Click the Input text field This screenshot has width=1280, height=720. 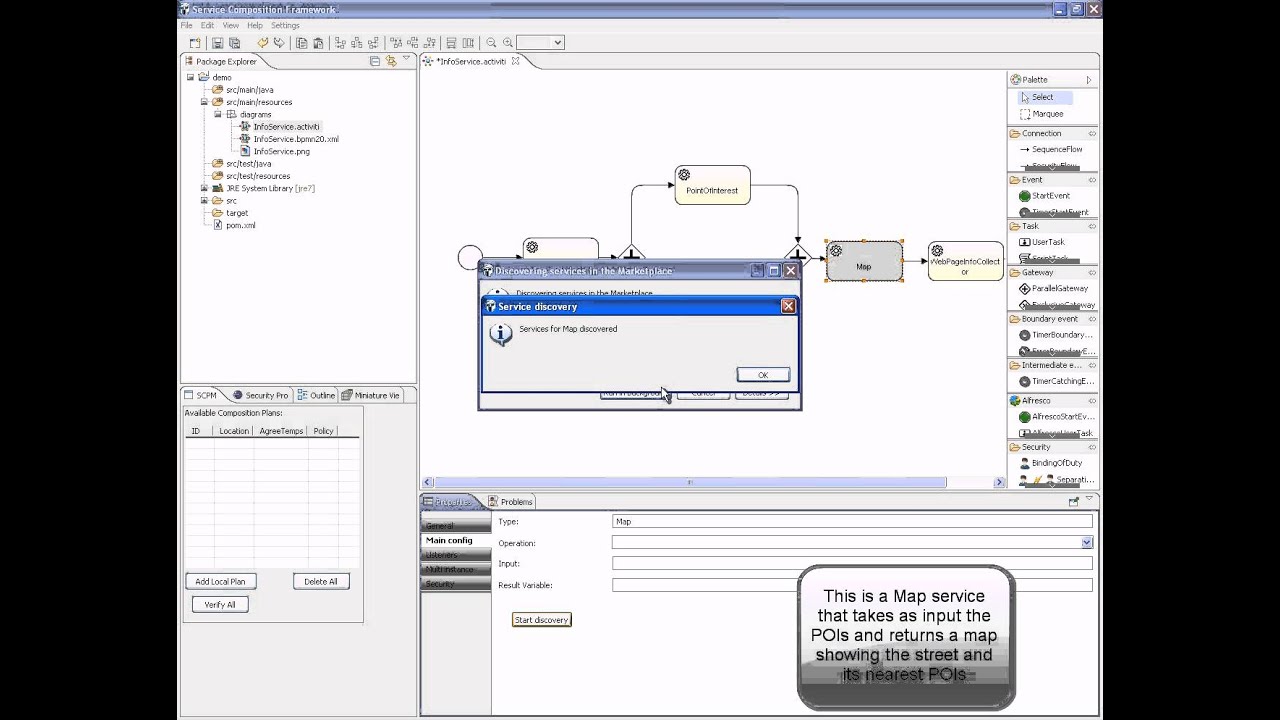tap(852, 564)
